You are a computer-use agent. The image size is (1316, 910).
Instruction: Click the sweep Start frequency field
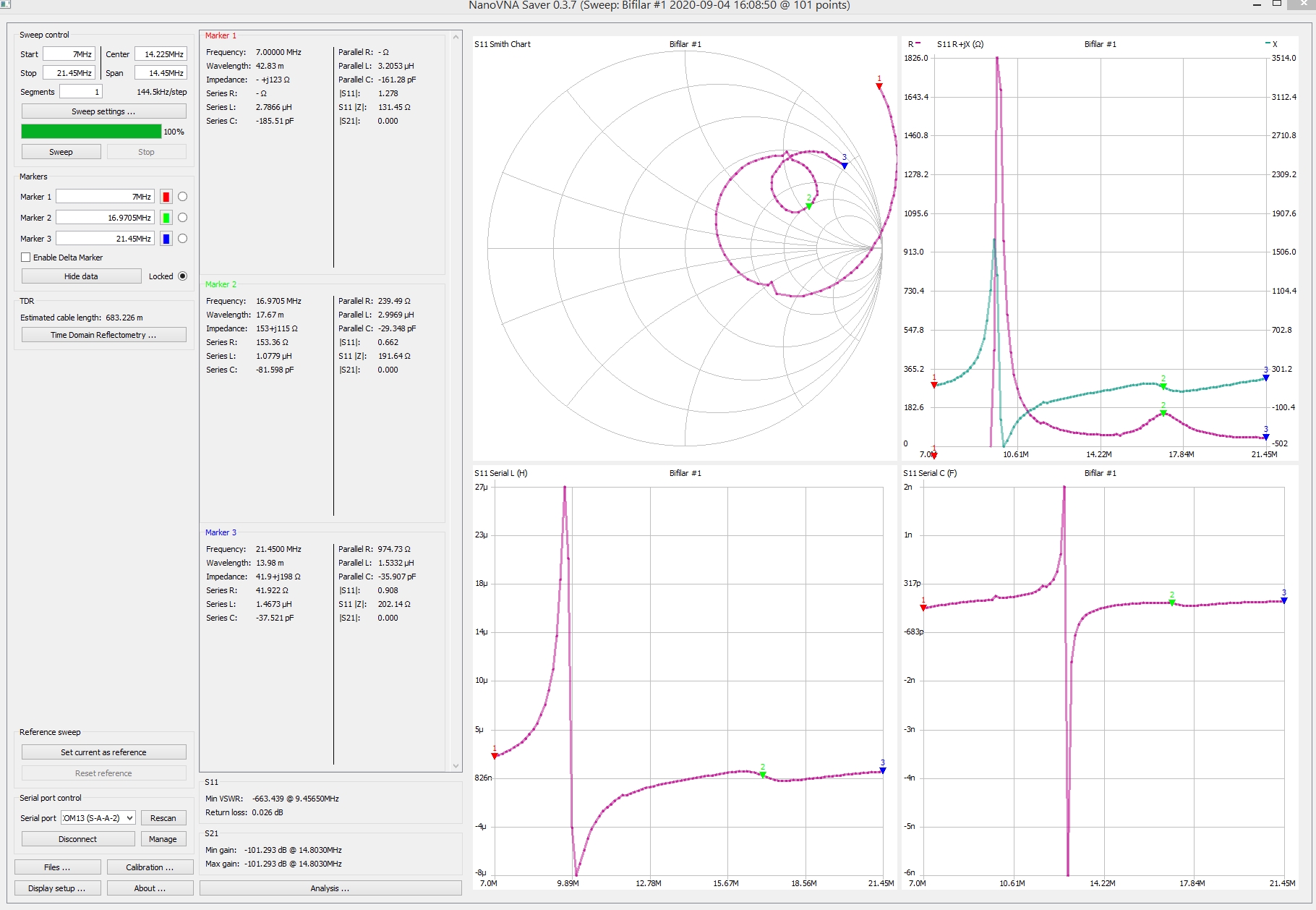[x=69, y=54]
